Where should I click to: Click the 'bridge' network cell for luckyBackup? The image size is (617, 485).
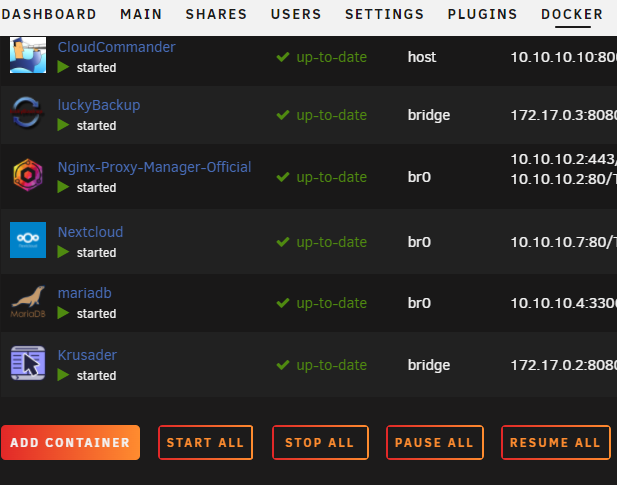tap(429, 116)
